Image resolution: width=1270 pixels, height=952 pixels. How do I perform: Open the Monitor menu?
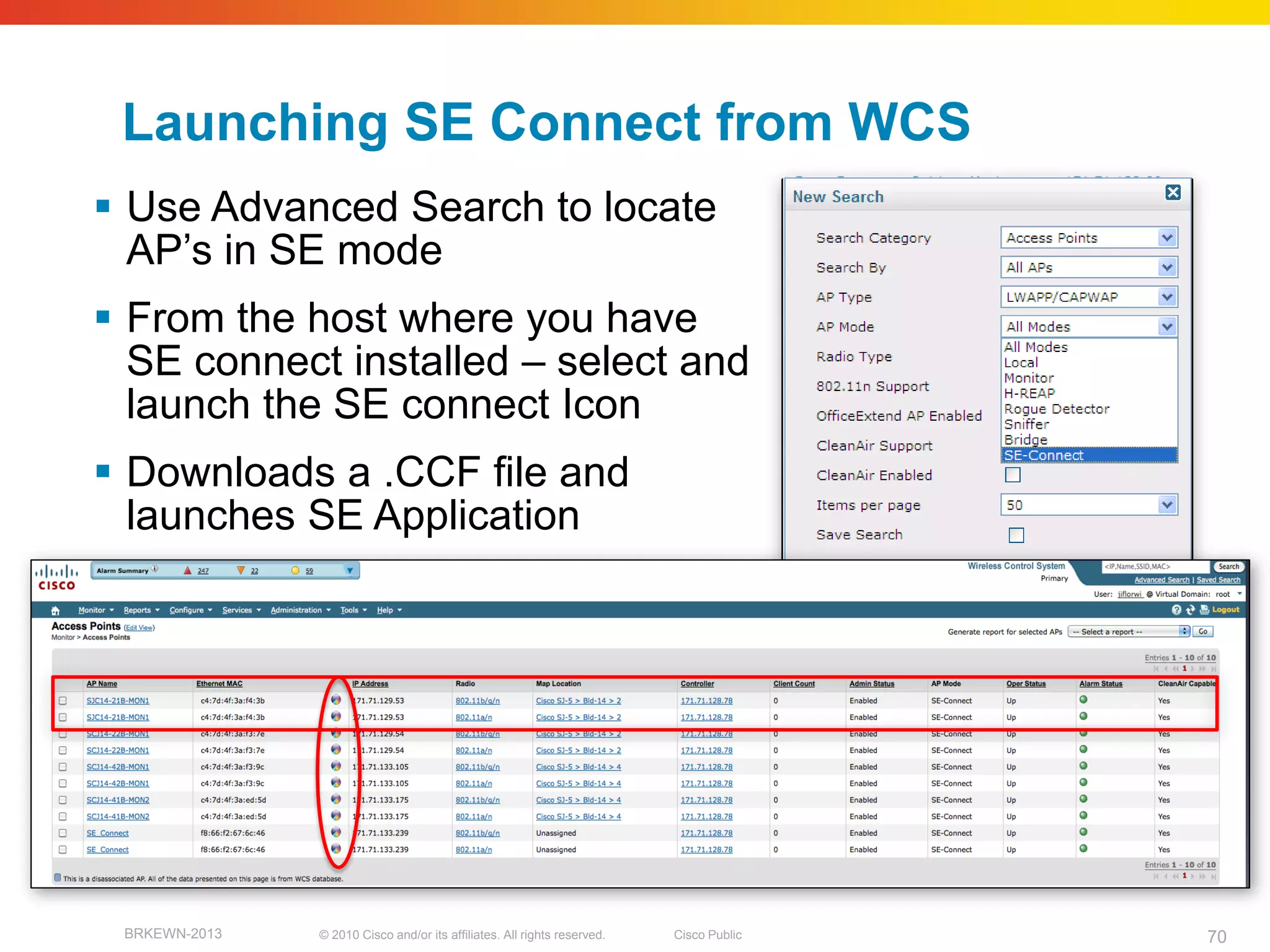pyautogui.click(x=96, y=610)
